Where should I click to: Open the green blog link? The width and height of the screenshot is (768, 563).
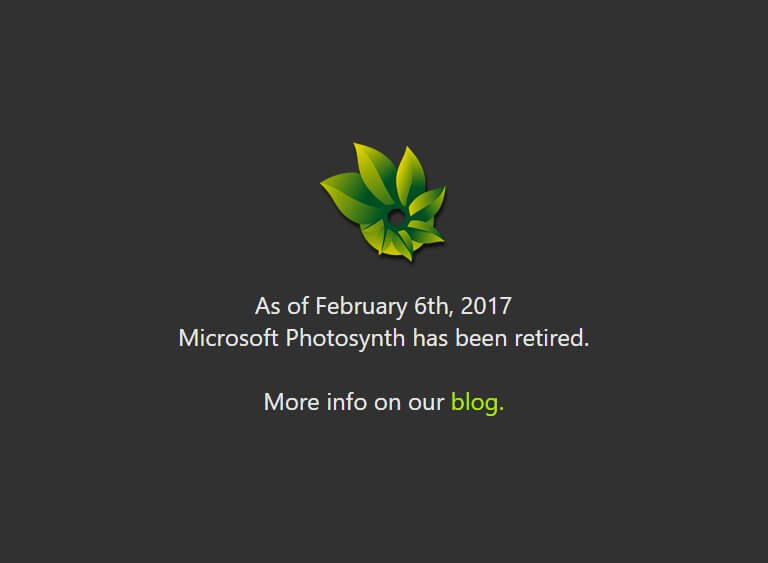click(x=474, y=403)
